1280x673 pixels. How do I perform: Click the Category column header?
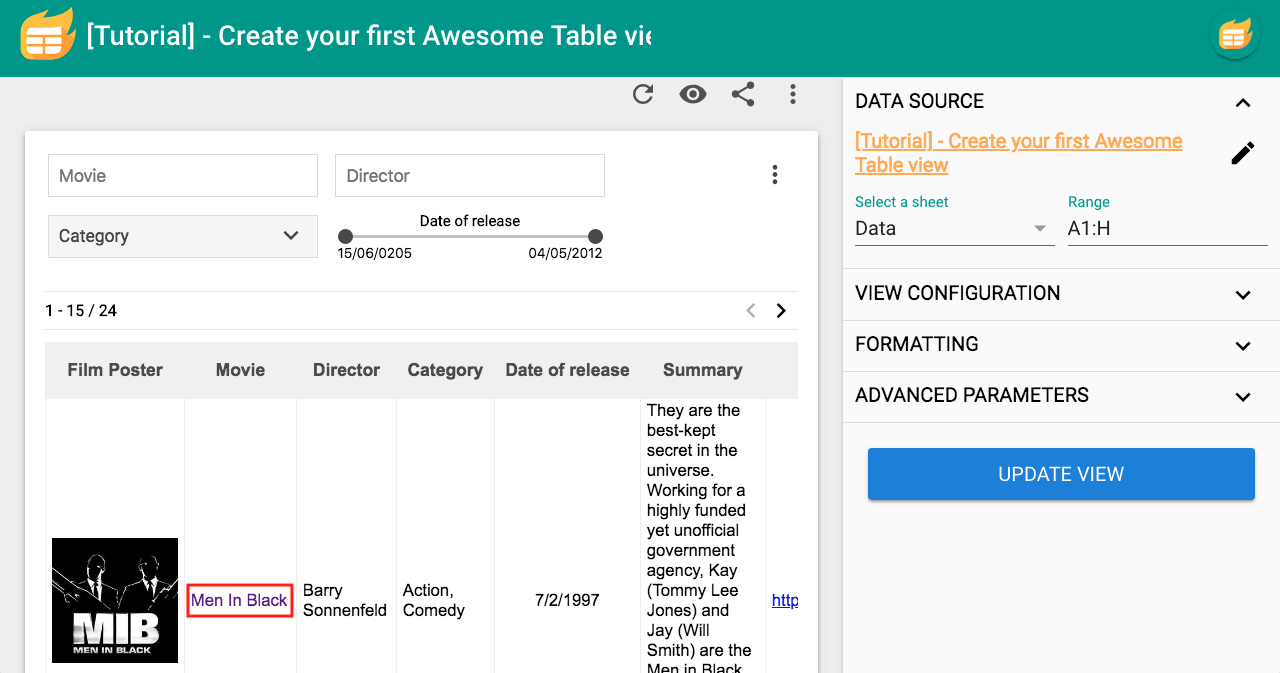click(x=445, y=370)
